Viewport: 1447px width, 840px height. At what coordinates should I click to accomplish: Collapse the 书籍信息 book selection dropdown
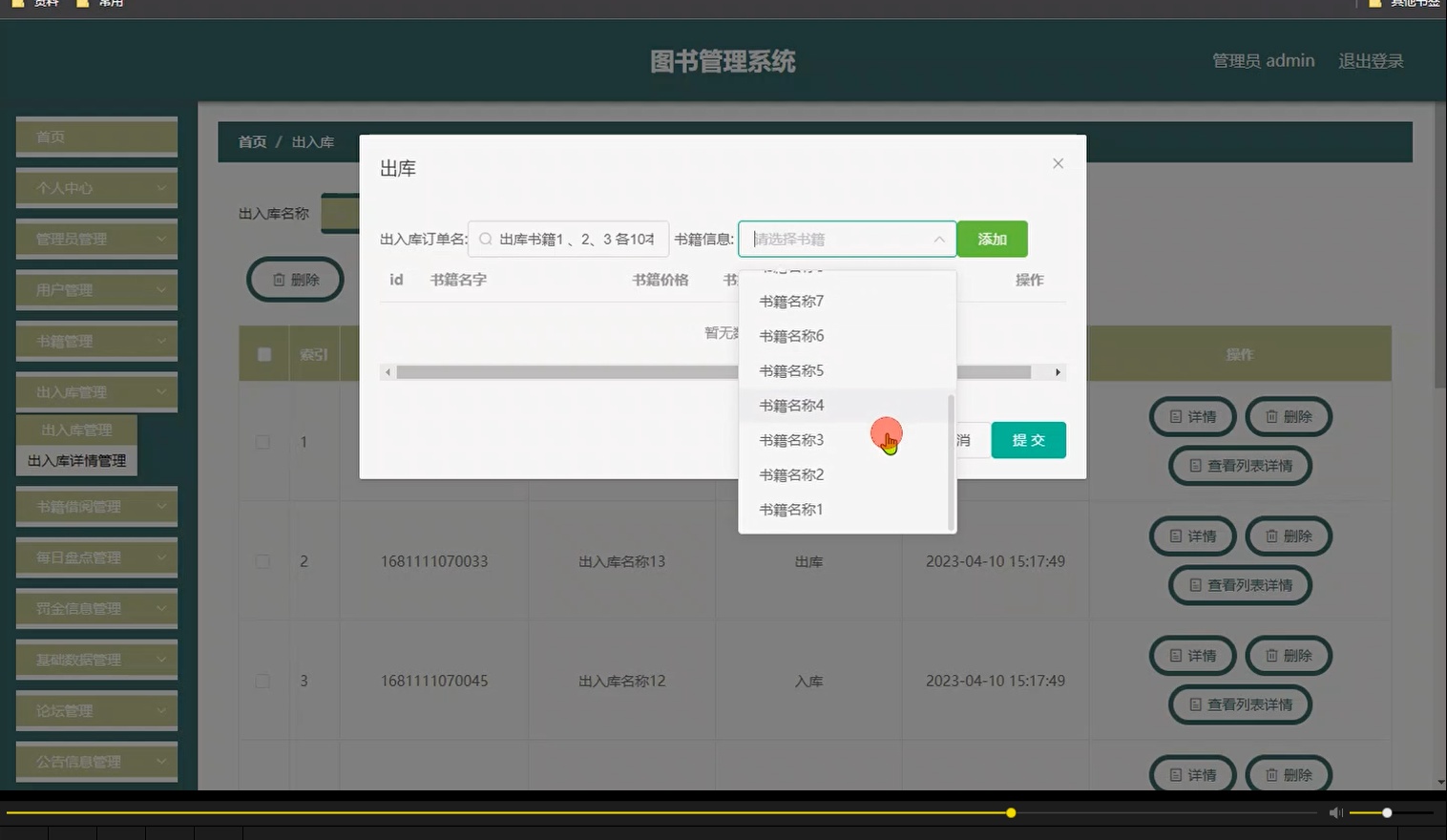[x=939, y=239]
